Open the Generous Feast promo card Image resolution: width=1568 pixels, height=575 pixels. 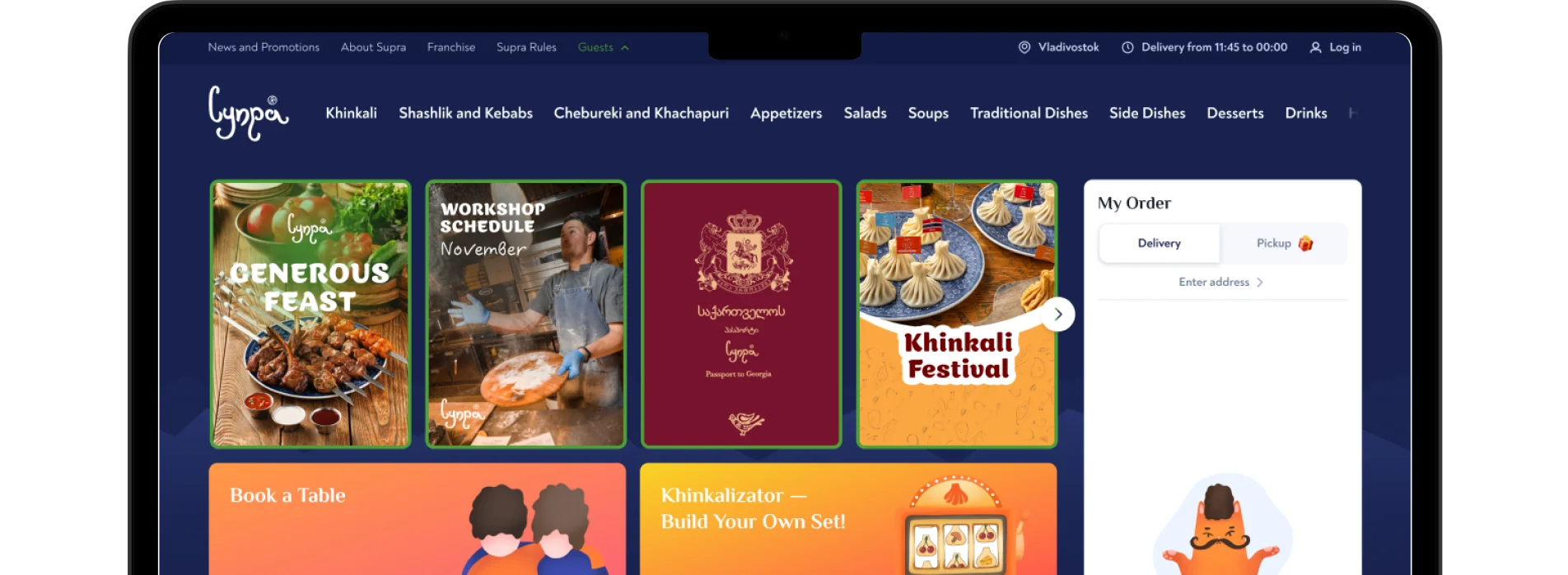(310, 314)
